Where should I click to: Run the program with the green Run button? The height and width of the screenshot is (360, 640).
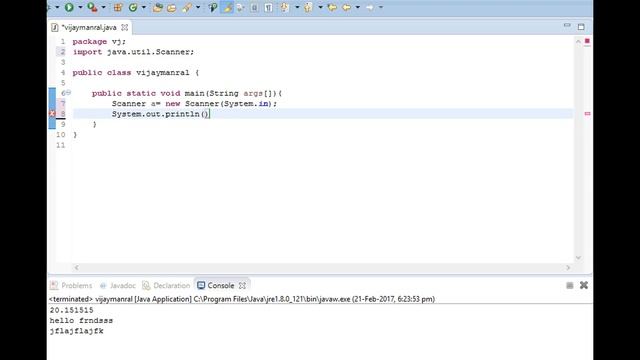(69, 7)
